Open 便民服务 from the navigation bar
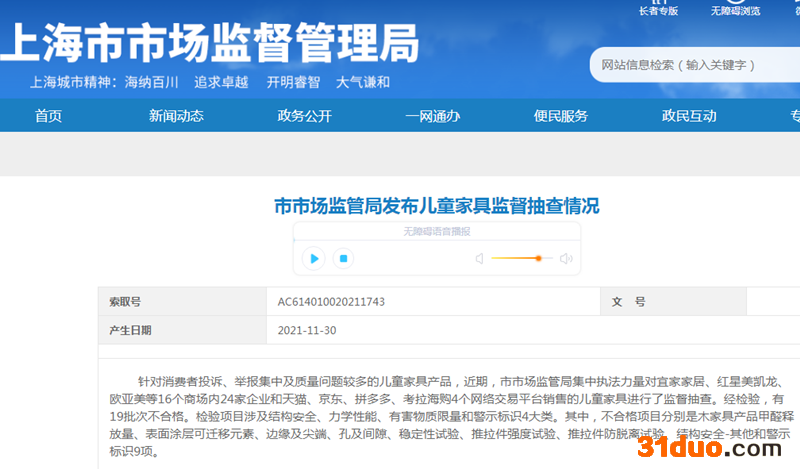800x469 pixels. coord(560,116)
